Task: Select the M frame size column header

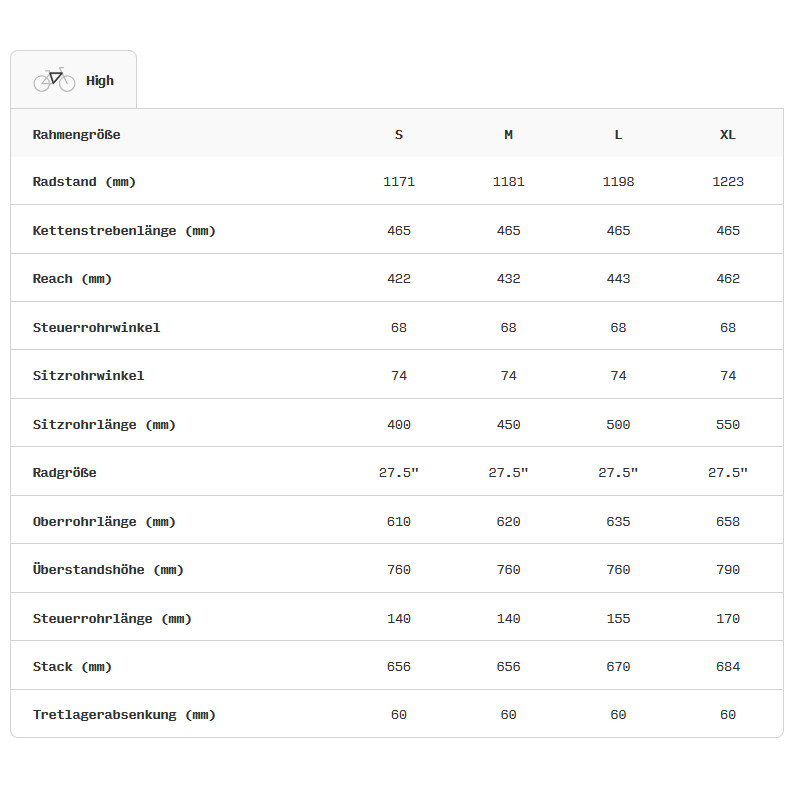Action: 508,134
